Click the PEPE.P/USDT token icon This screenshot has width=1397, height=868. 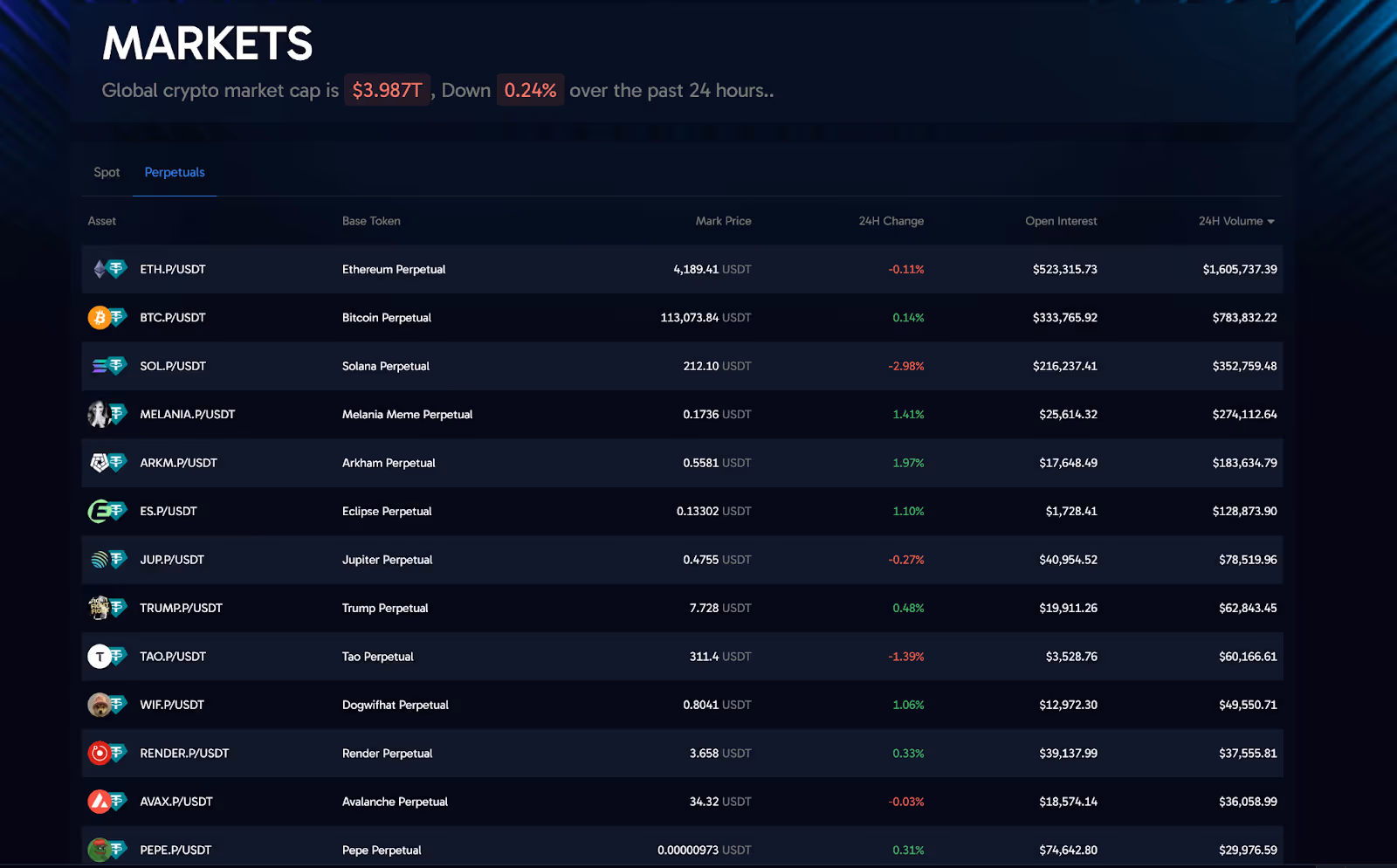click(x=108, y=850)
